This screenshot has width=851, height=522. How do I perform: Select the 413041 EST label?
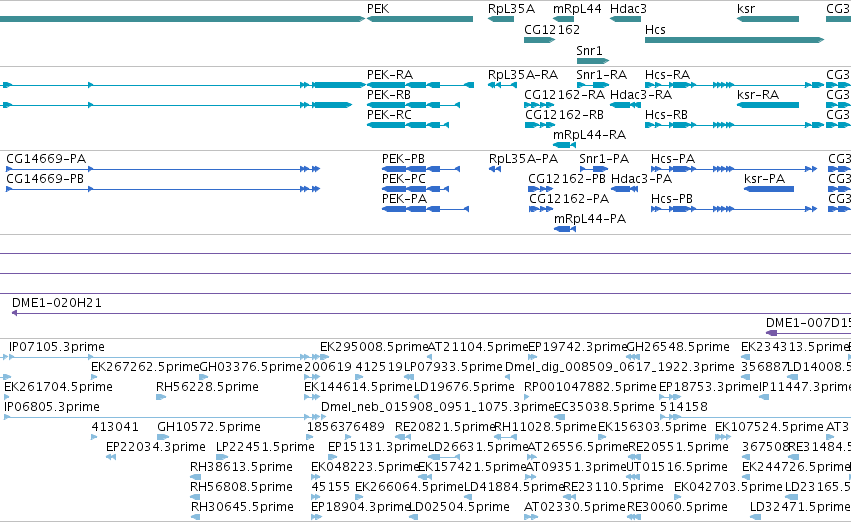tap(115, 427)
